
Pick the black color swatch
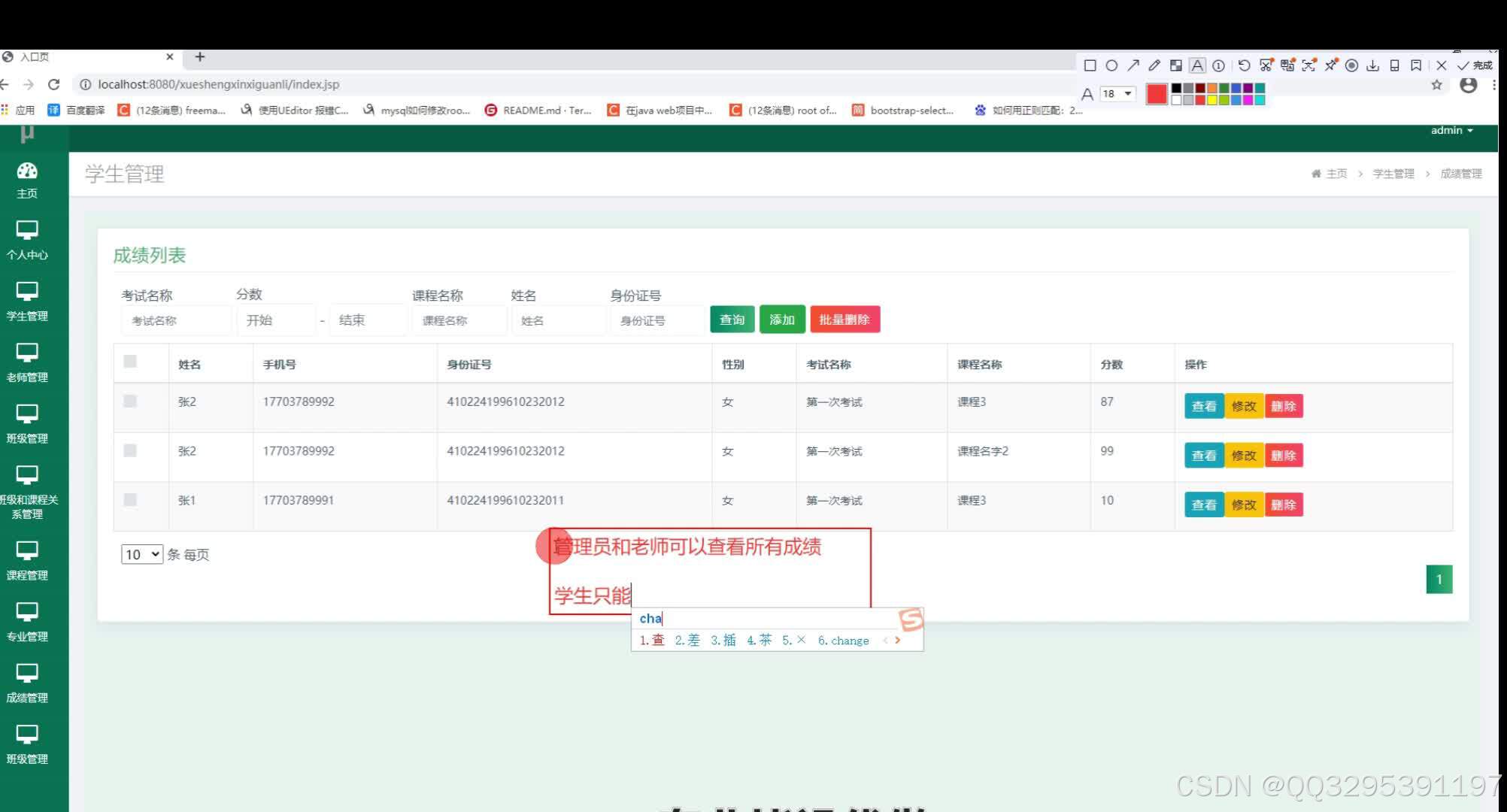point(1176,88)
